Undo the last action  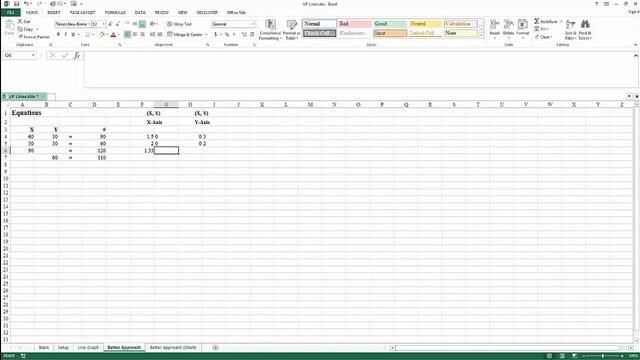pos(26,4)
